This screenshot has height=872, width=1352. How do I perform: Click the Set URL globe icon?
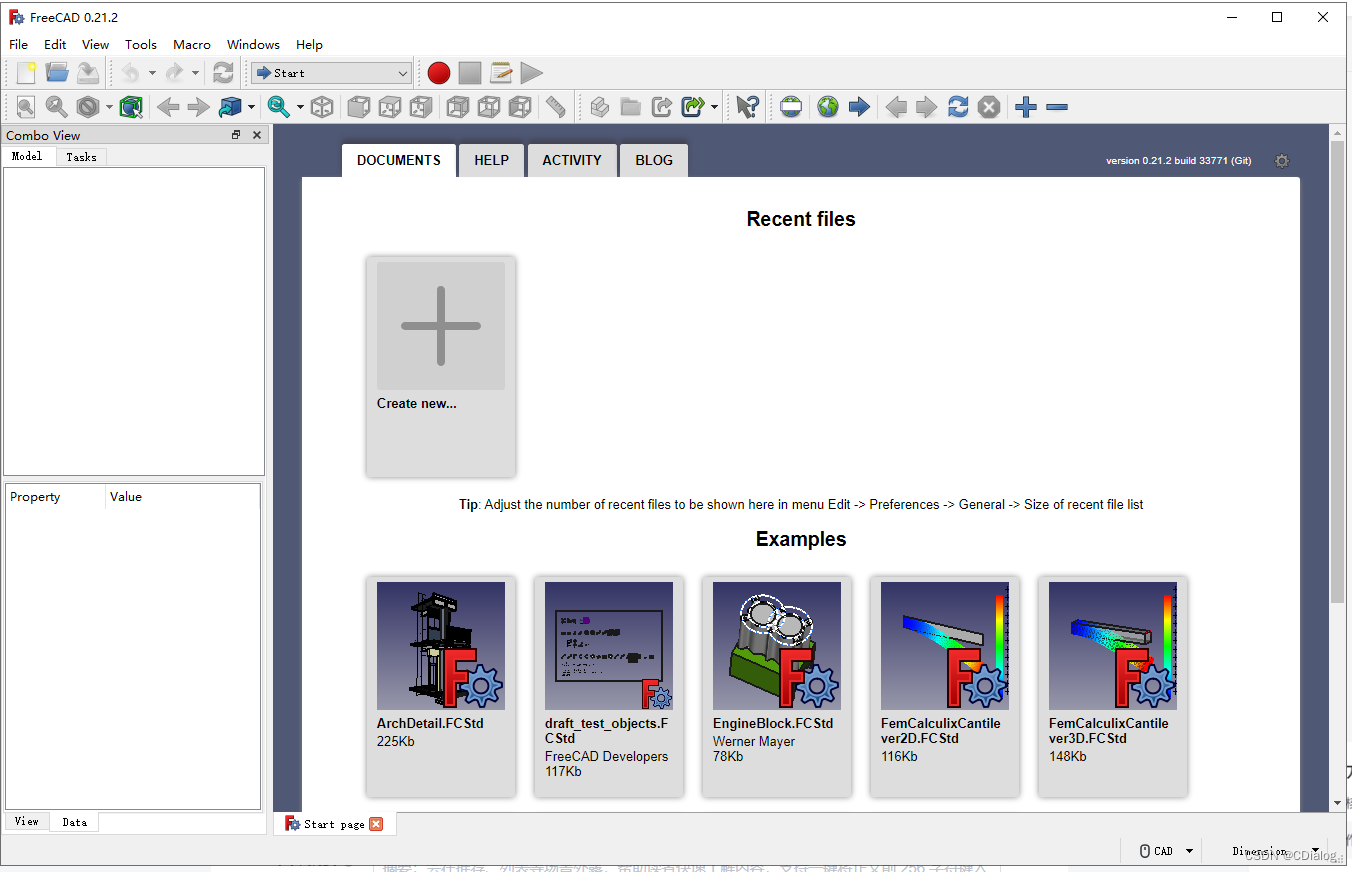(791, 107)
